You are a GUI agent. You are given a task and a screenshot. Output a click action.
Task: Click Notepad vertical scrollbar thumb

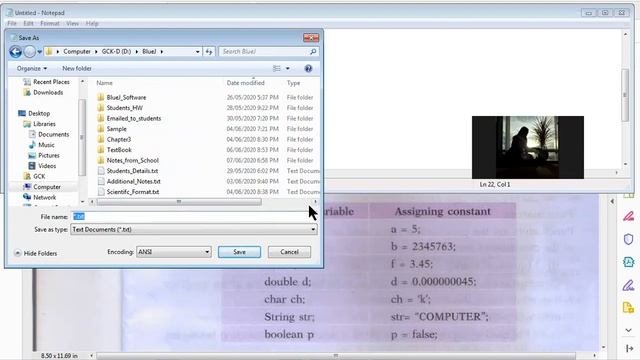click(x=625, y=95)
